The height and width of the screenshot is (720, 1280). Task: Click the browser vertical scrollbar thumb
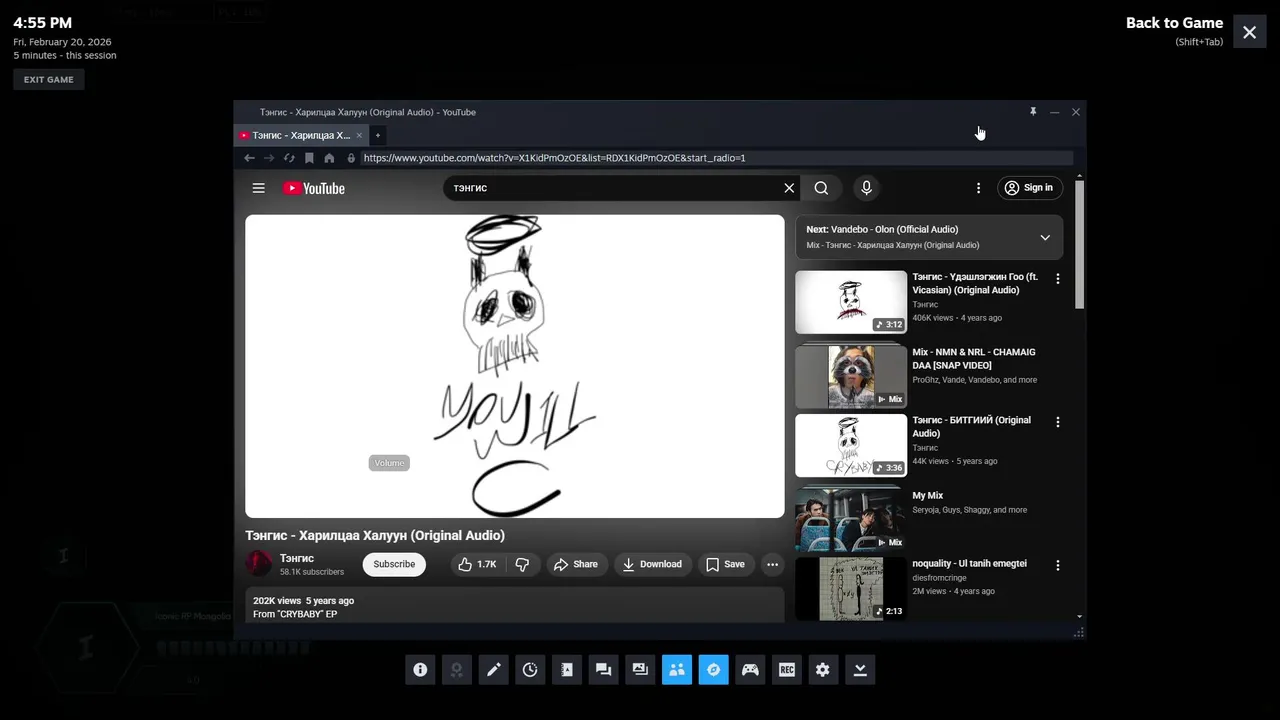(x=1080, y=245)
